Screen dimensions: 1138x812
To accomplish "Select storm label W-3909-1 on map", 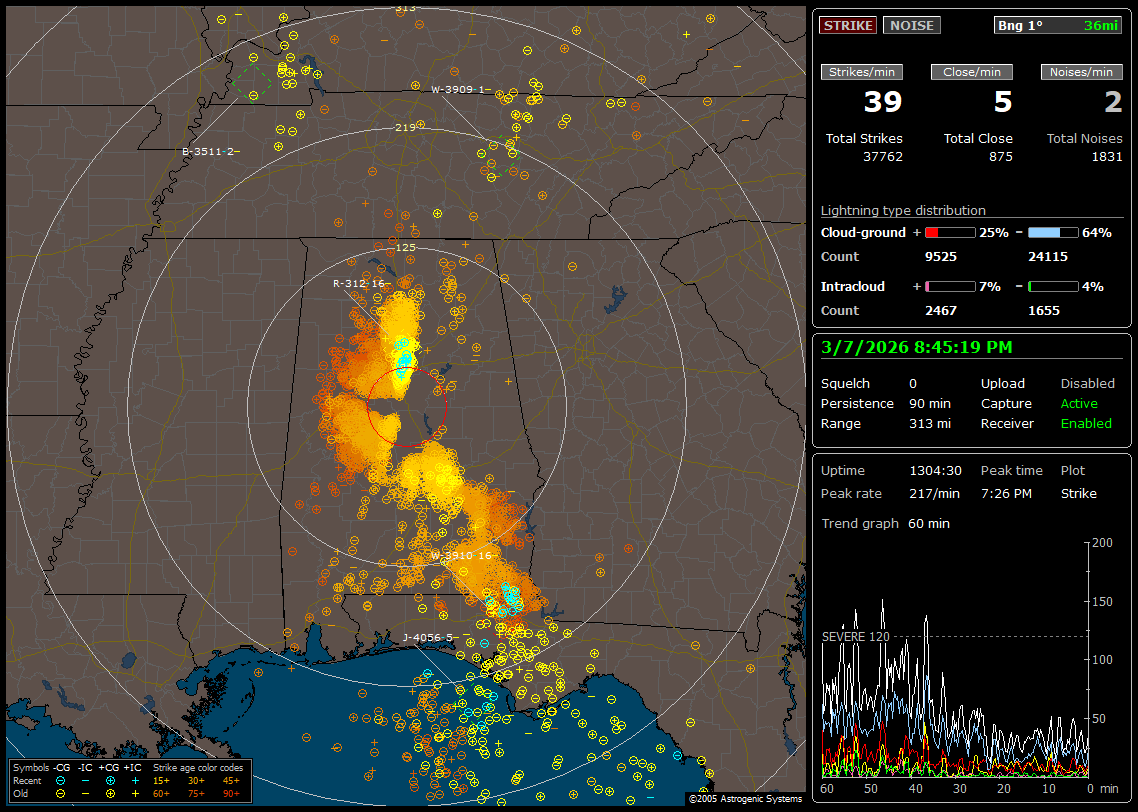I will [460, 89].
